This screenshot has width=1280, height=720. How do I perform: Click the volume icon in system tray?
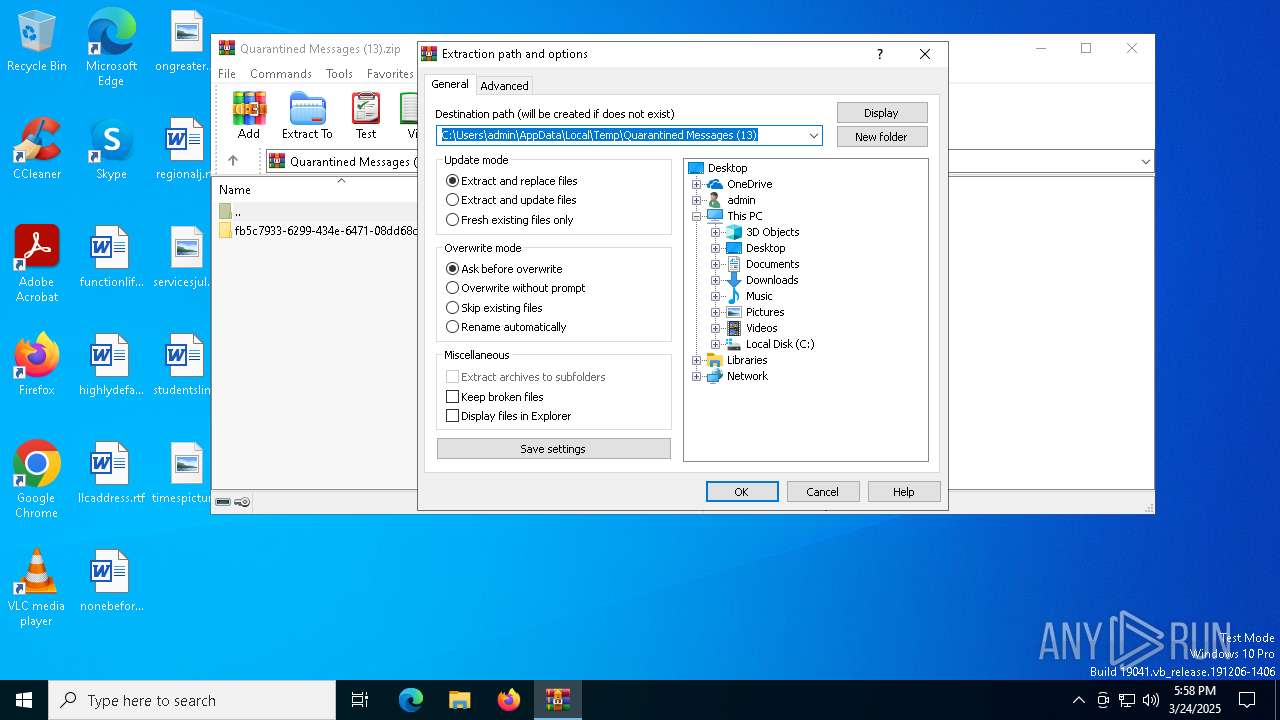point(1150,700)
